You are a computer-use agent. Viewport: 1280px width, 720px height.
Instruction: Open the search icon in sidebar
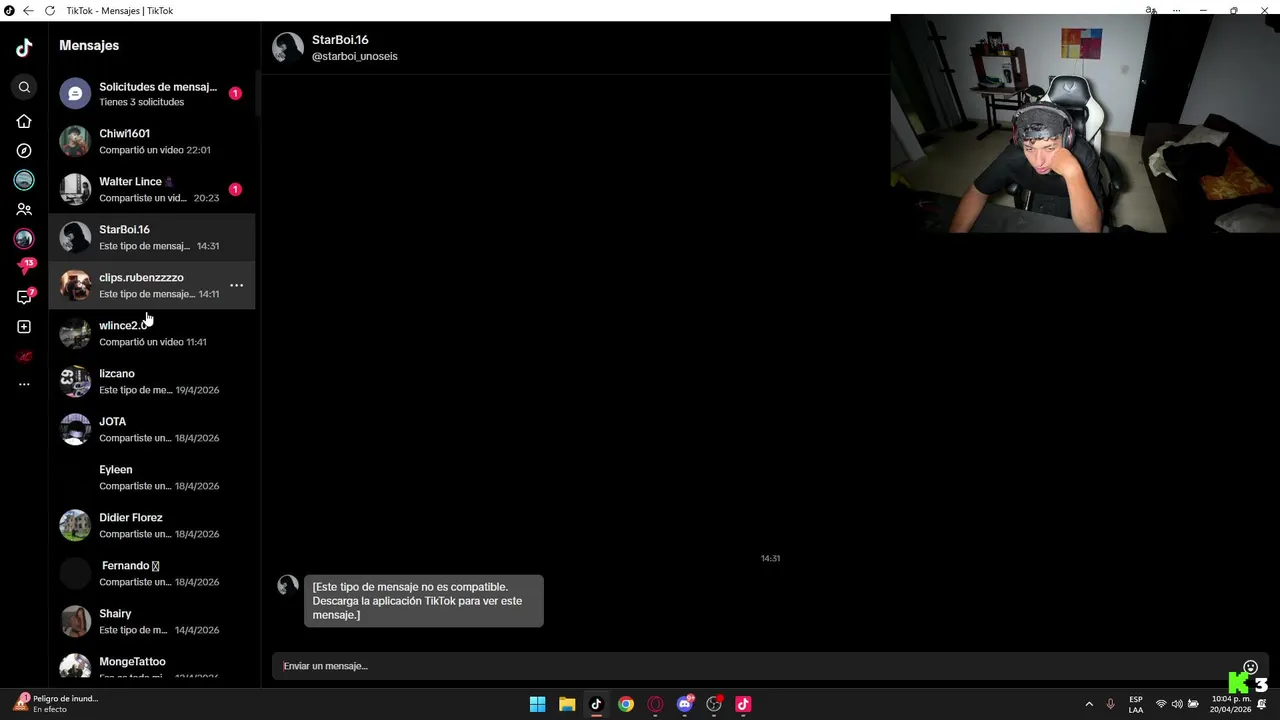pyautogui.click(x=24, y=87)
